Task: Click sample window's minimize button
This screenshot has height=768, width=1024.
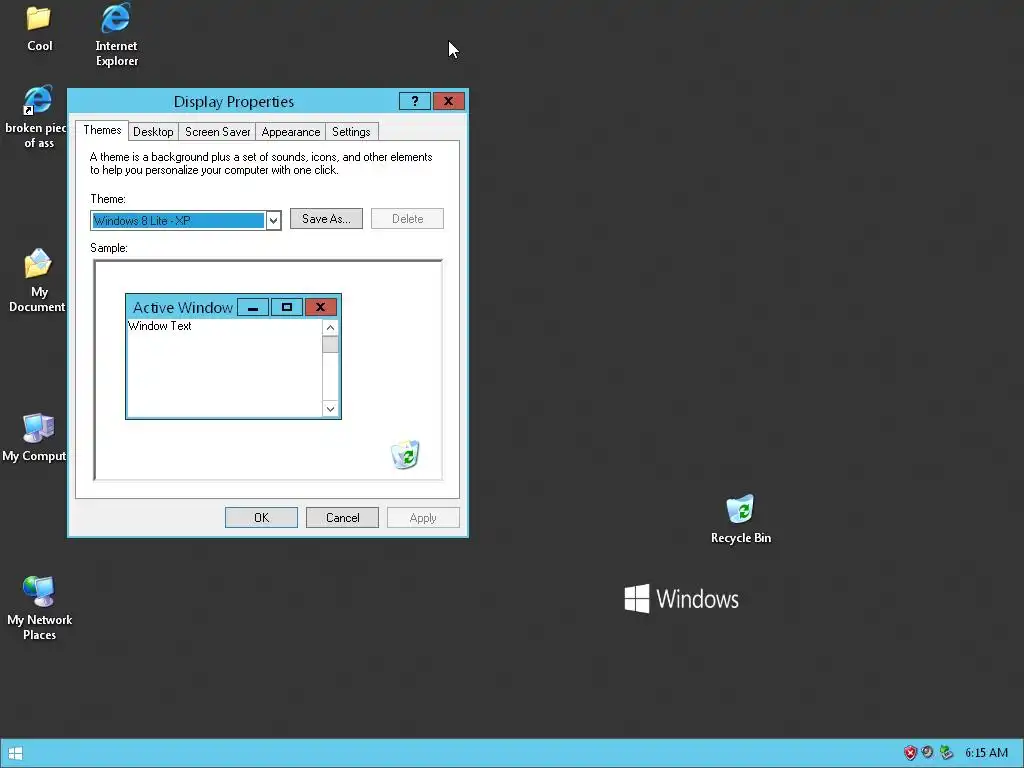Action: (x=253, y=307)
